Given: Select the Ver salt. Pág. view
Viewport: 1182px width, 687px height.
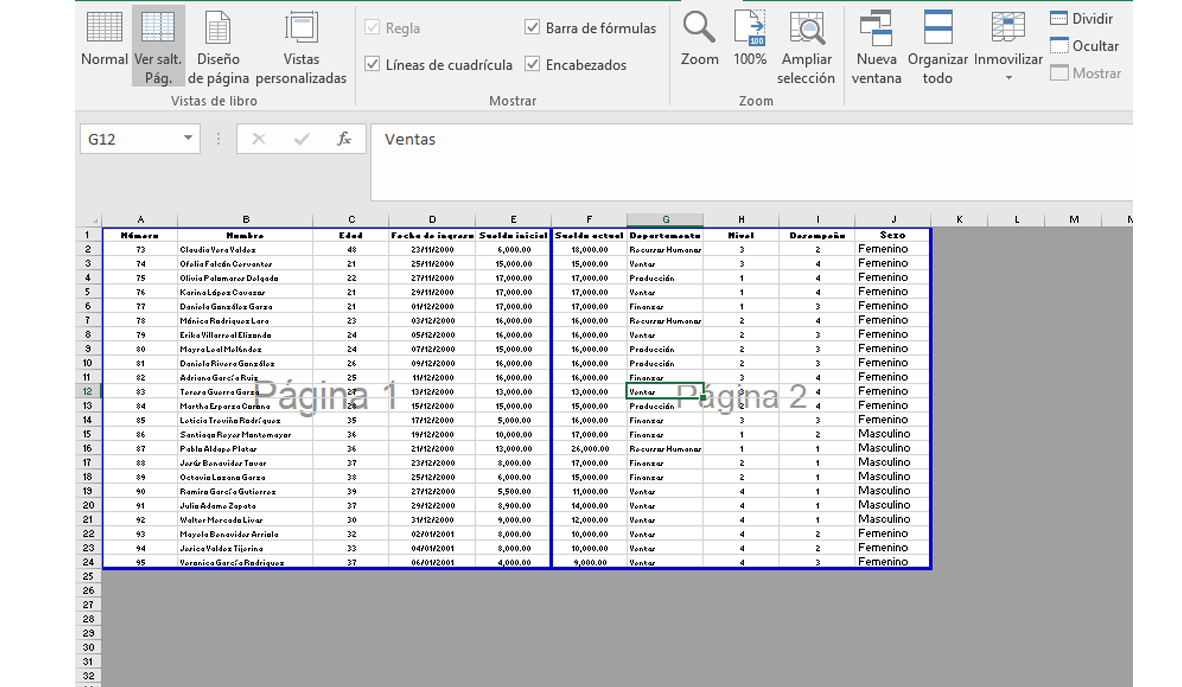Looking at the screenshot, I should 158,45.
